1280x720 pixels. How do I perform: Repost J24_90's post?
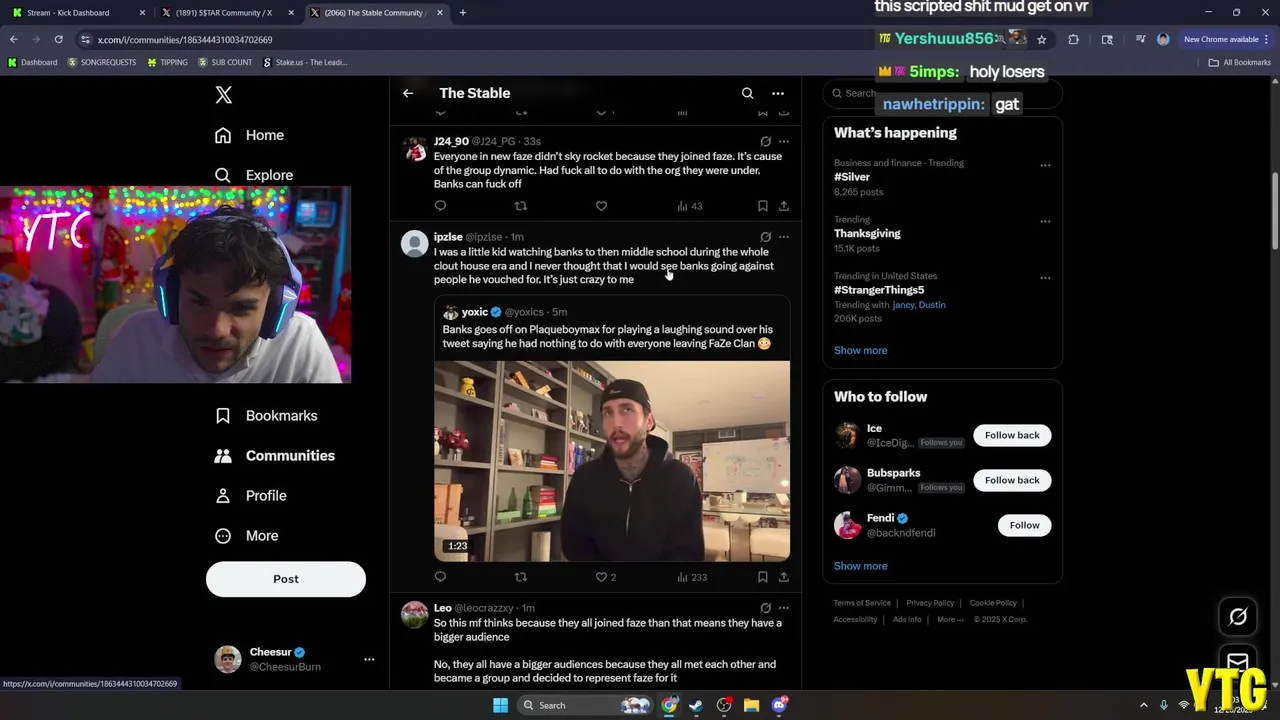click(520, 206)
